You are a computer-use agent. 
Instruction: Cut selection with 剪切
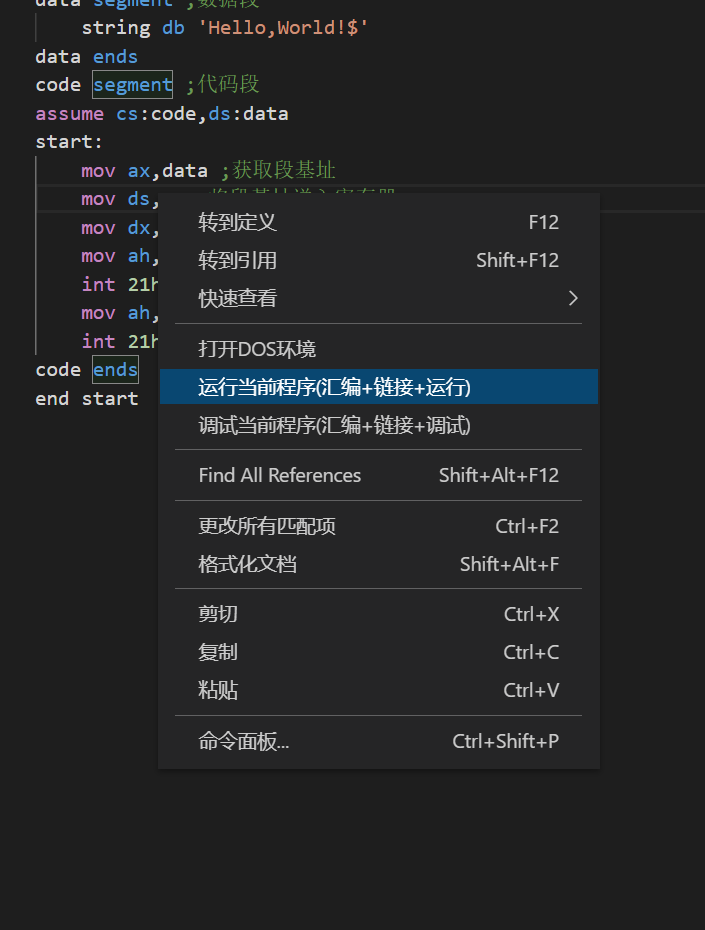216,613
